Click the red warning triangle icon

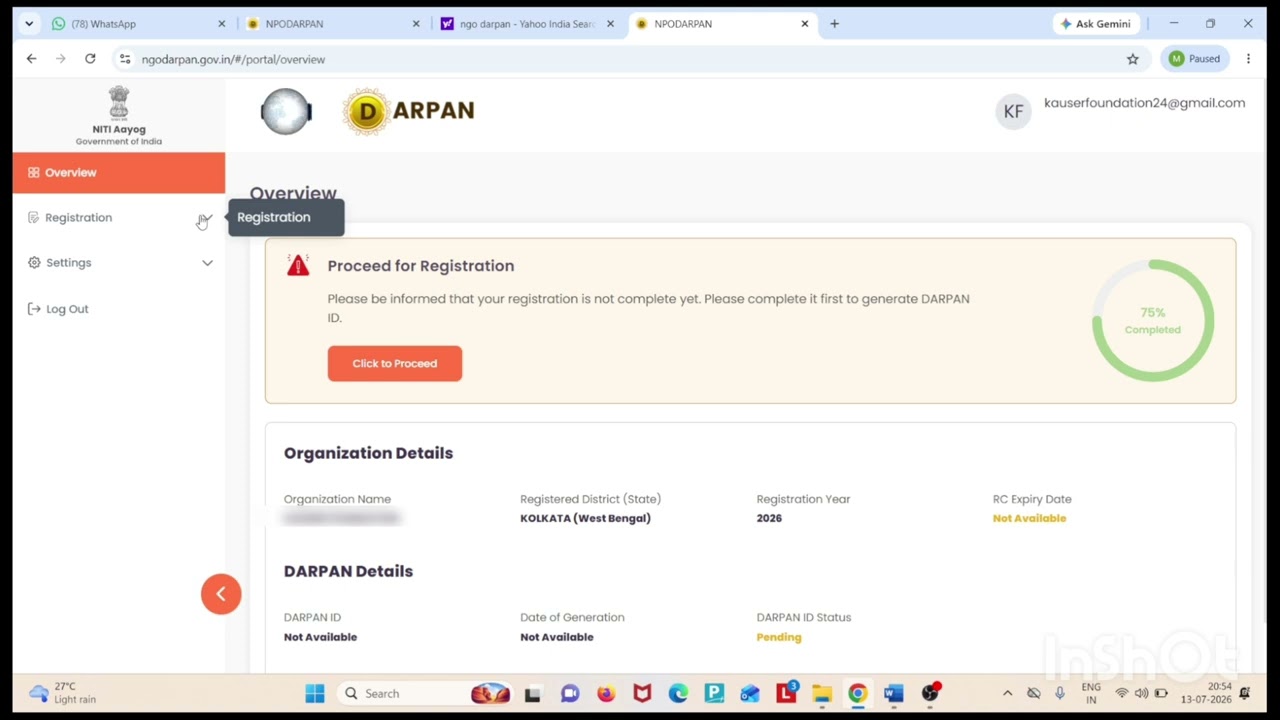click(298, 266)
